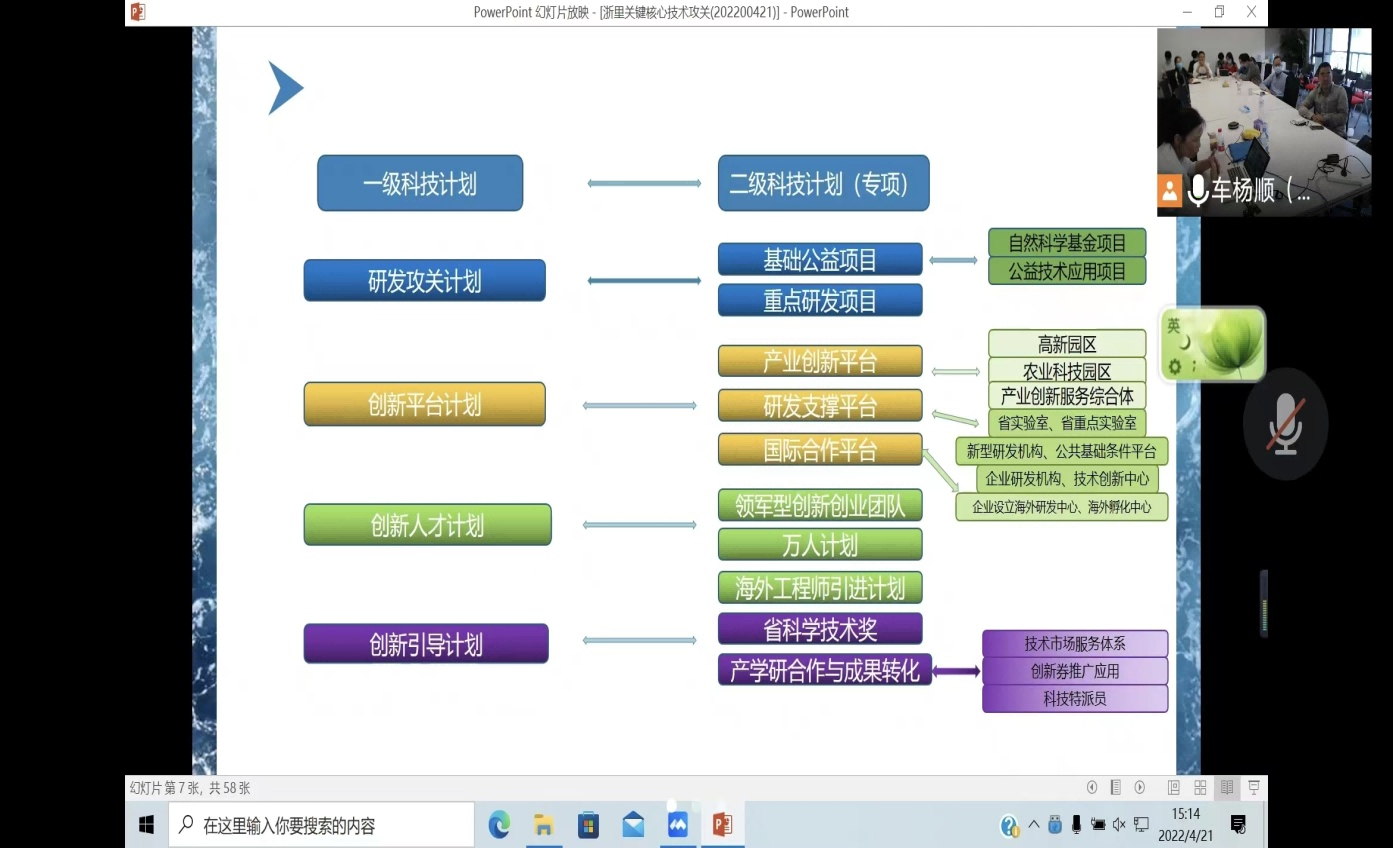Open Tencent Meeting app in the taskbar
Image resolution: width=1393 pixels, height=848 pixels.
pos(677,825)
